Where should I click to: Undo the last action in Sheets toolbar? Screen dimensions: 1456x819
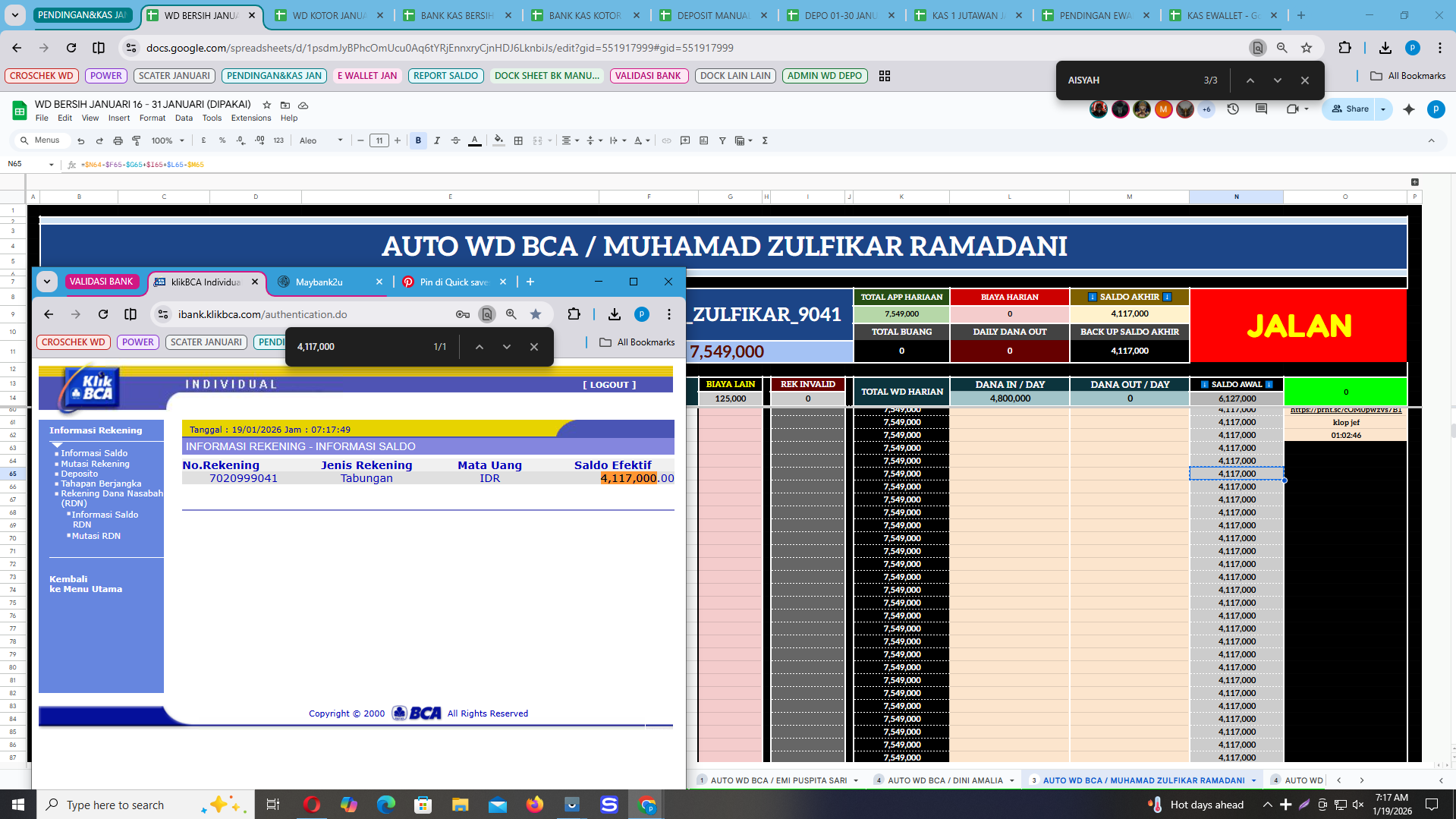click(80, 140)
